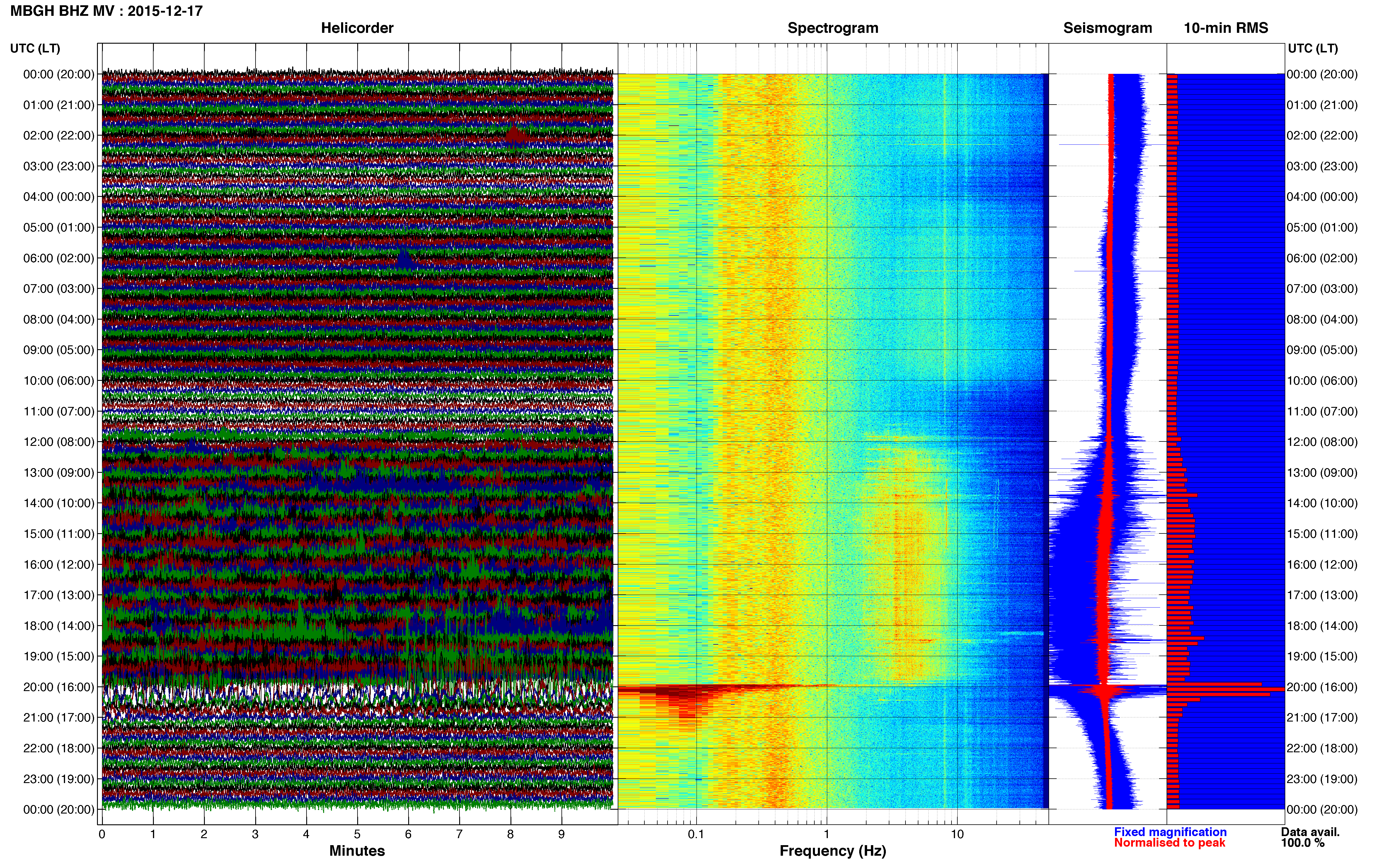Click the red event spike near 02:00 in helicorder
The width and height of the screenshot is (1389, 868).
pyautogui.click(x=514, y=135)
